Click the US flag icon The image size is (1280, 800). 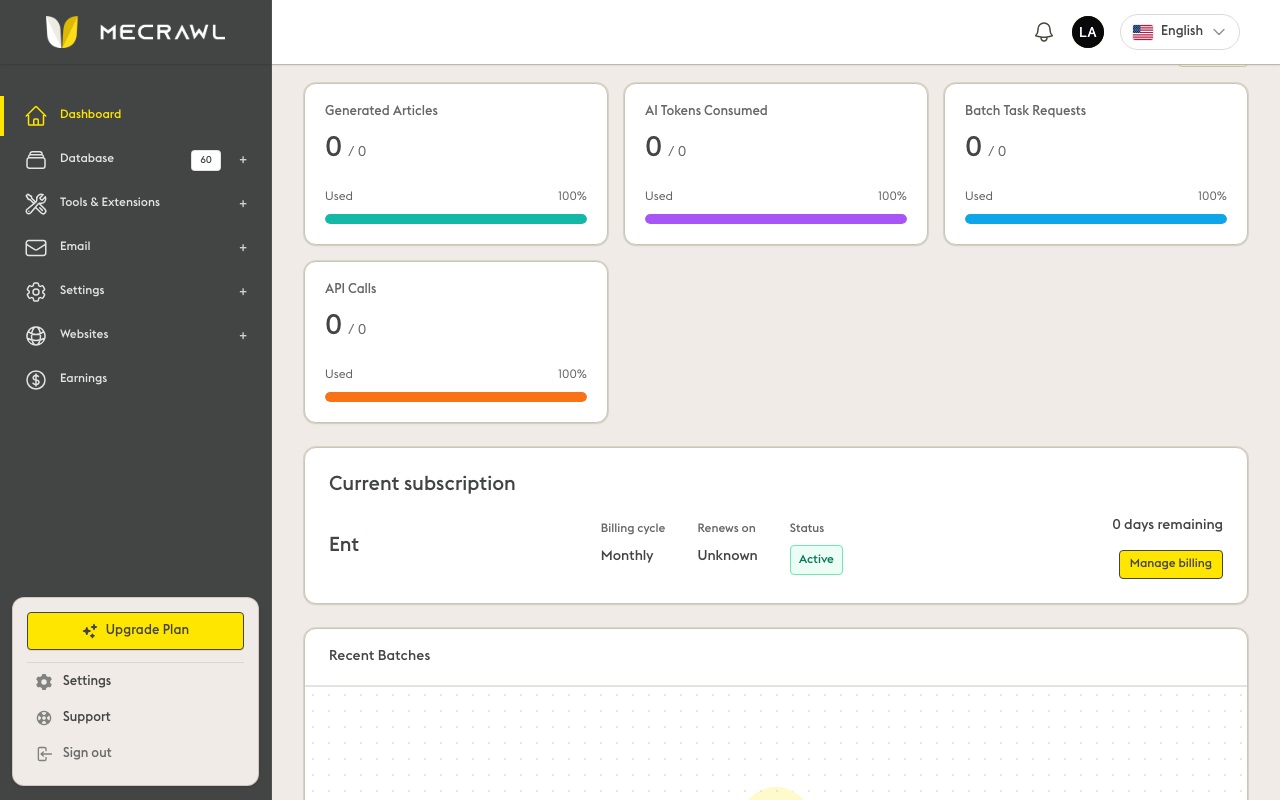click(1143, 32)
